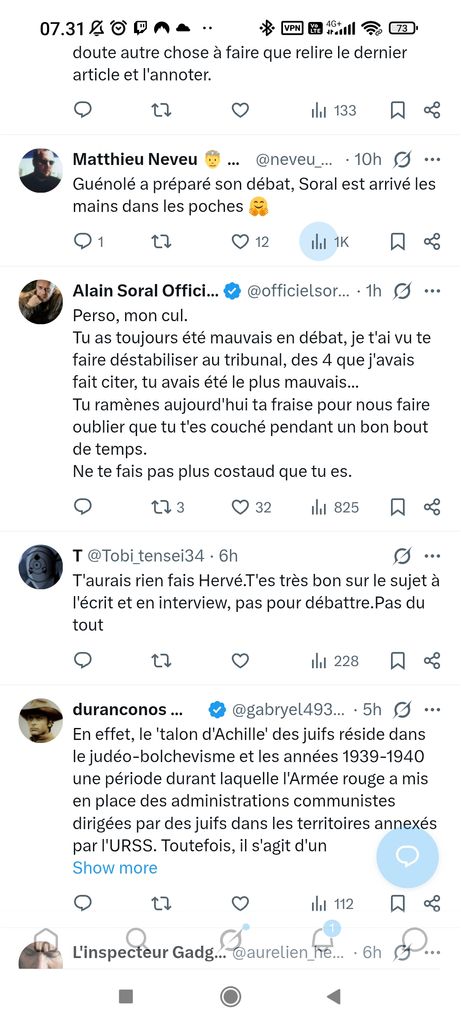Tap Matthieu Neveu's profile picture
This screenshot has height=1024, width=461.
[40, 170]
